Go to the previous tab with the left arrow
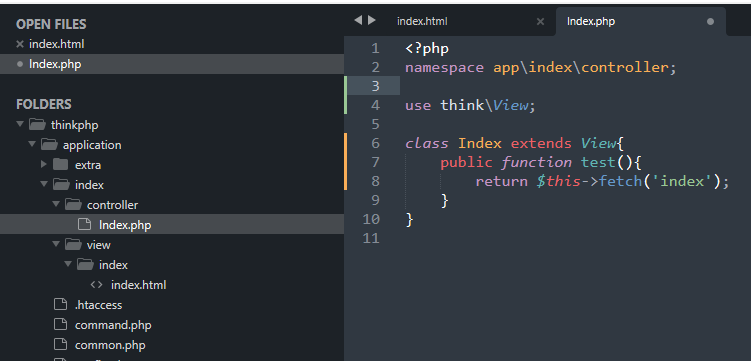Image resolution: width=751 pixels, height=361 pixels. 358,20
